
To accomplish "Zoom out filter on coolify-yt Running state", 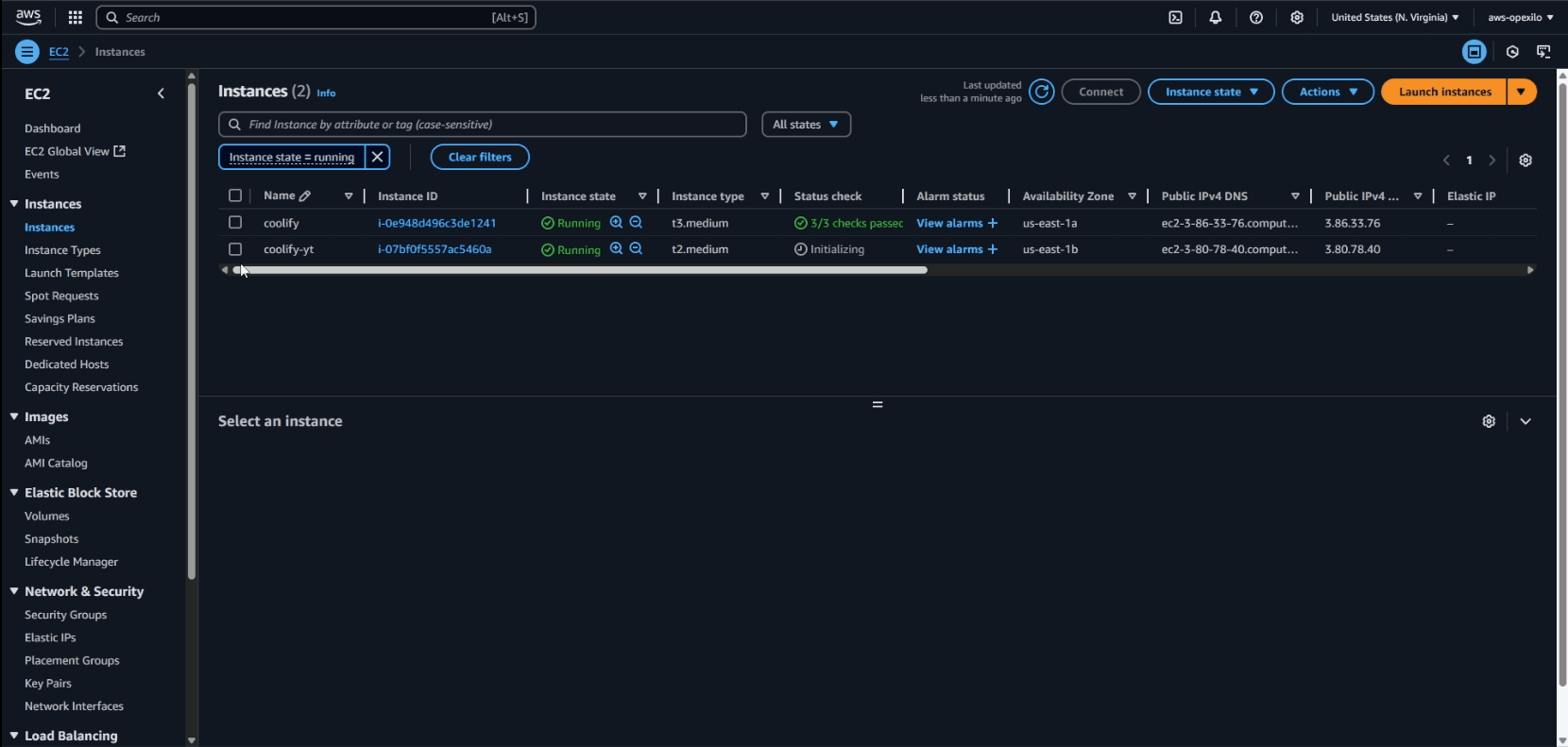I will tap(637, 249).
